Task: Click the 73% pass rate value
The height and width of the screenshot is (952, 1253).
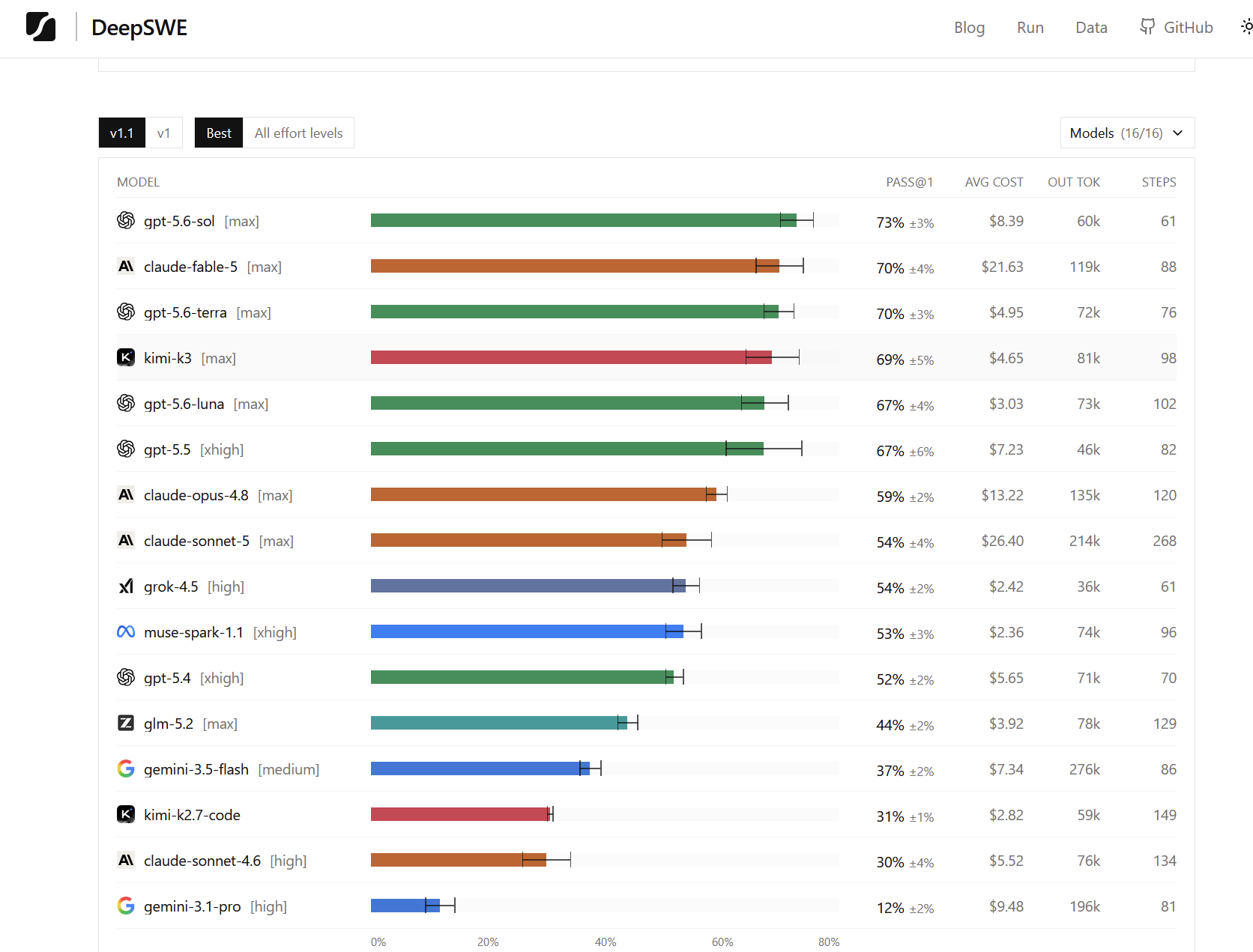Action: pyautogui.click(x=890, y=222)
